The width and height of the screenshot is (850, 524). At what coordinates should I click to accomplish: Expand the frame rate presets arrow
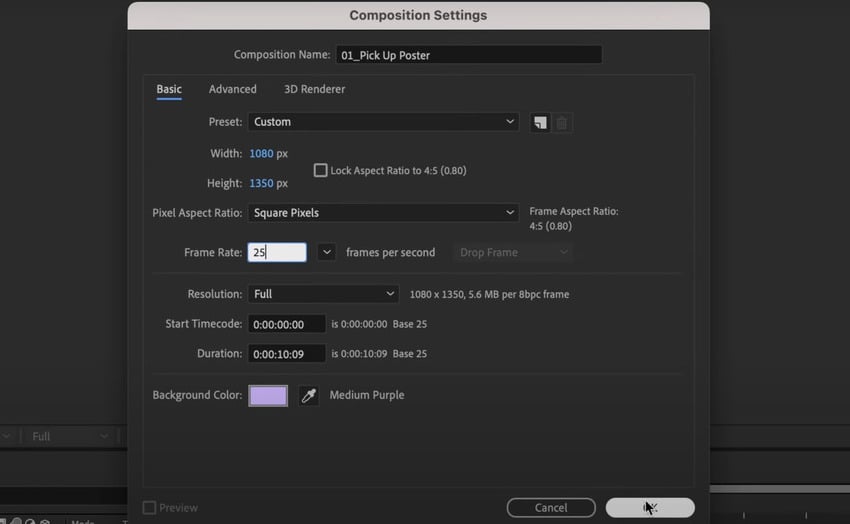[326, 253]
